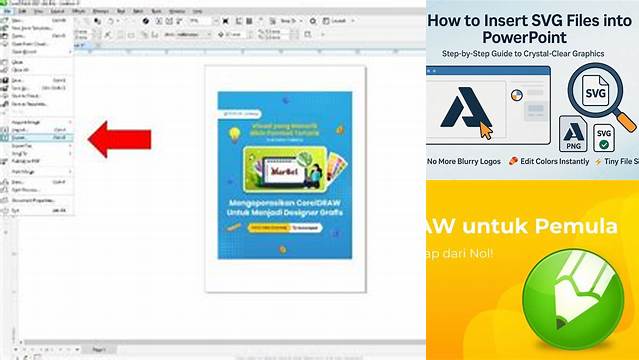Open the File menu tab
The image size is (639, 360).
coord(7,11)
